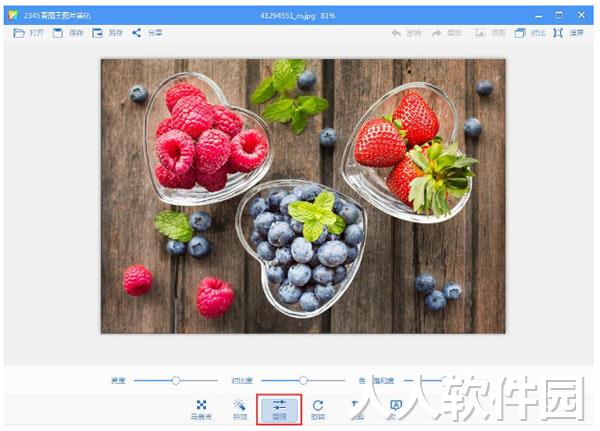
Task: Close the picture editor window
Action: 581,15
